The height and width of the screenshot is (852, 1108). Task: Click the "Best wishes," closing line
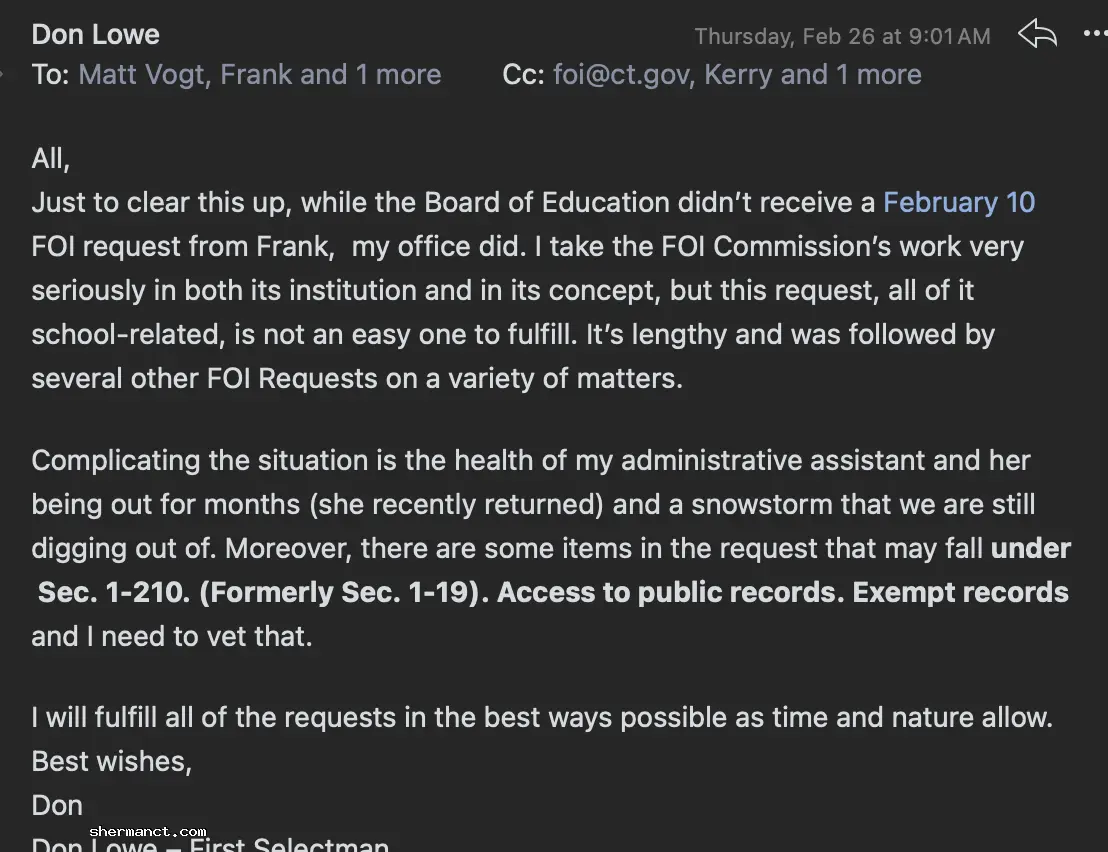tap(111, 761)
